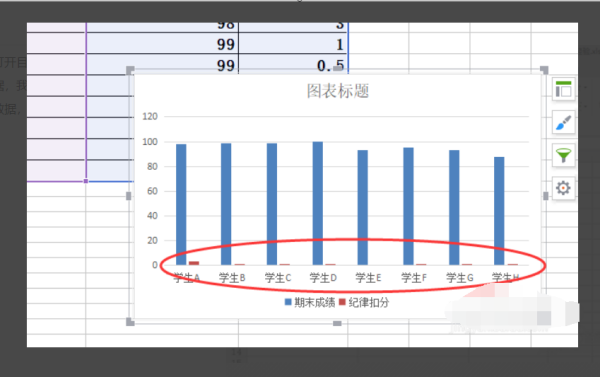This screenshot has height=377, width=600.
Task: Select the red bar for 学生A
Action: pos(194,263)
